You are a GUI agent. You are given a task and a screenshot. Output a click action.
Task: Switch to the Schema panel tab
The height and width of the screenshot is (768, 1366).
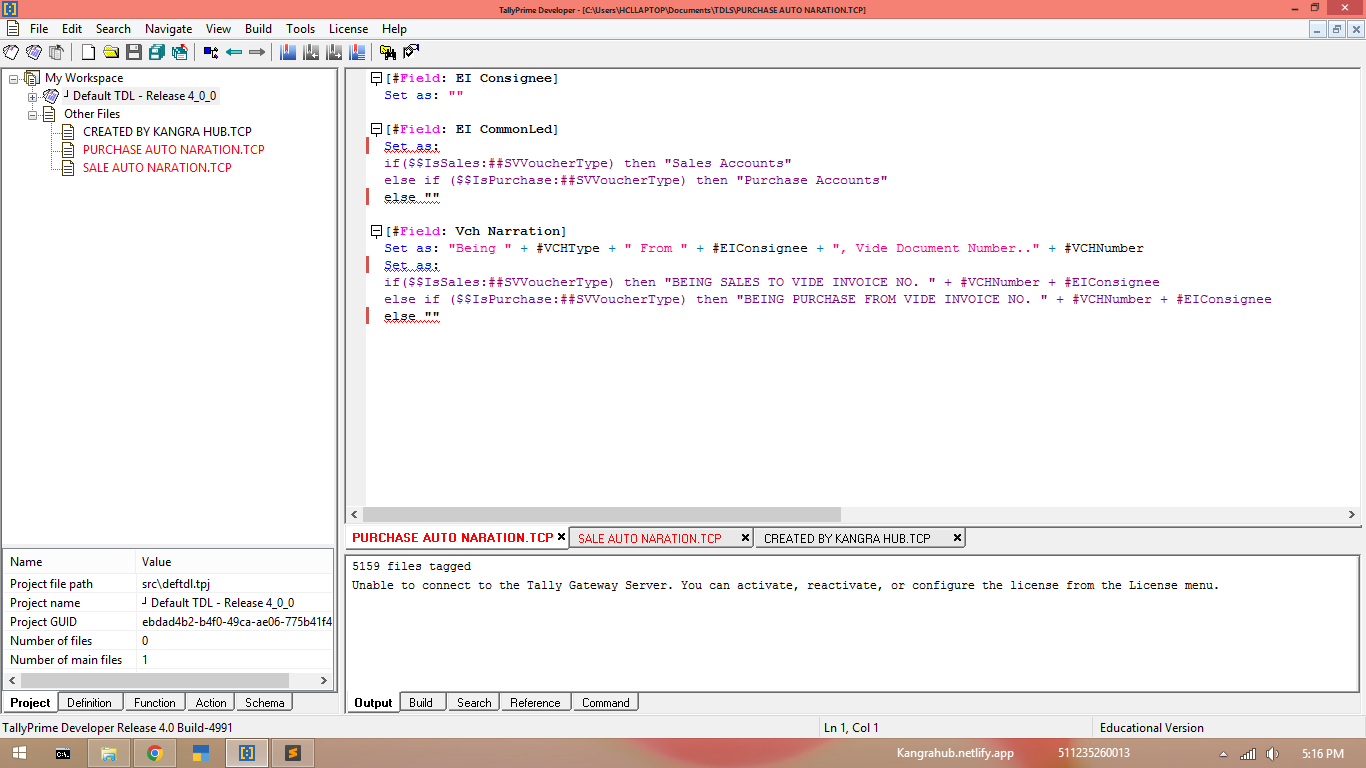(x=265, y=703)
